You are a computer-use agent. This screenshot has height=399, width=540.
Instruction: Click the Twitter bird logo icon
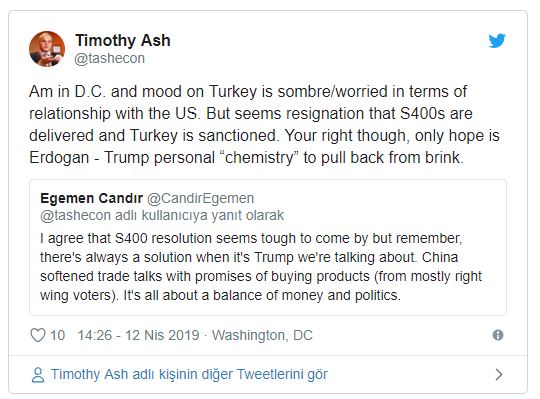coord(497,41)
